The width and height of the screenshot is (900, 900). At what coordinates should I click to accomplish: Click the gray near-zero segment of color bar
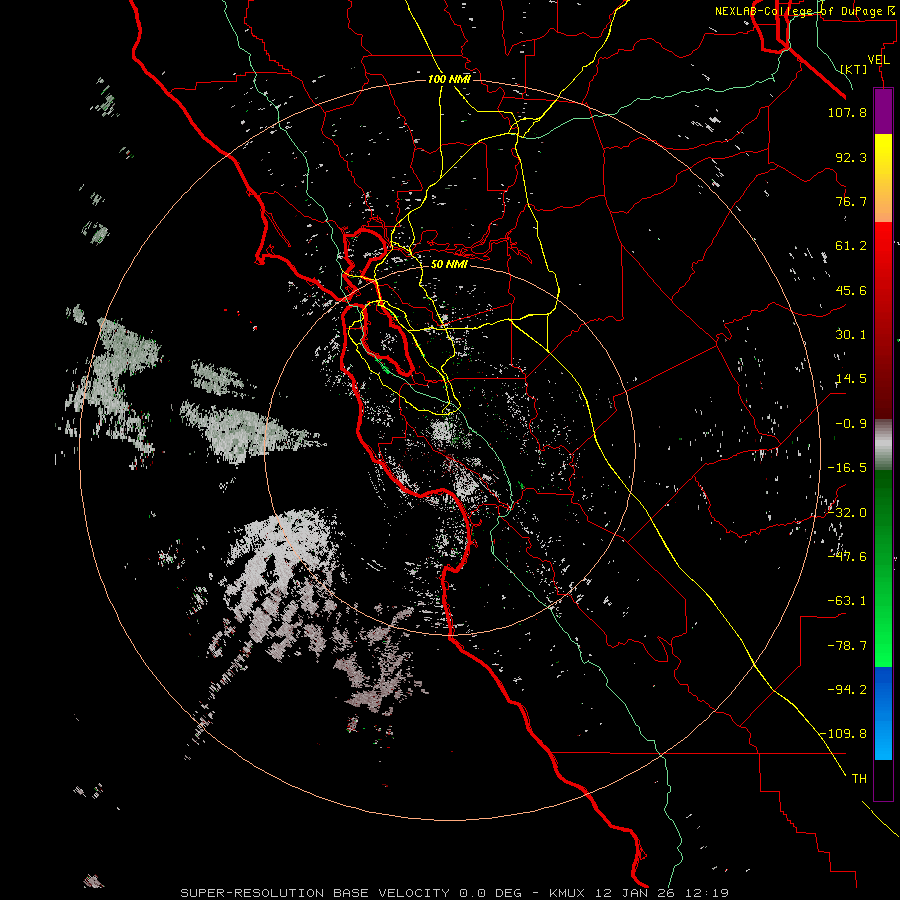883,444
